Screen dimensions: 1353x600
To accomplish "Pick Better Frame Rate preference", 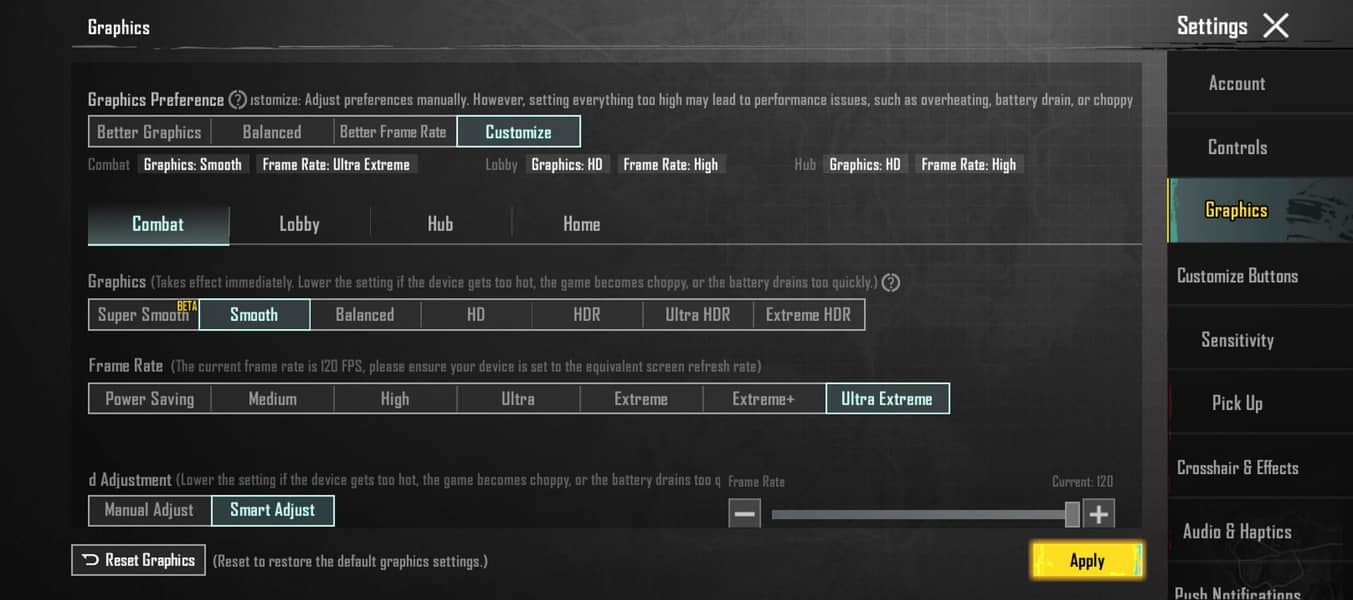I will click(x=393, y=132).
